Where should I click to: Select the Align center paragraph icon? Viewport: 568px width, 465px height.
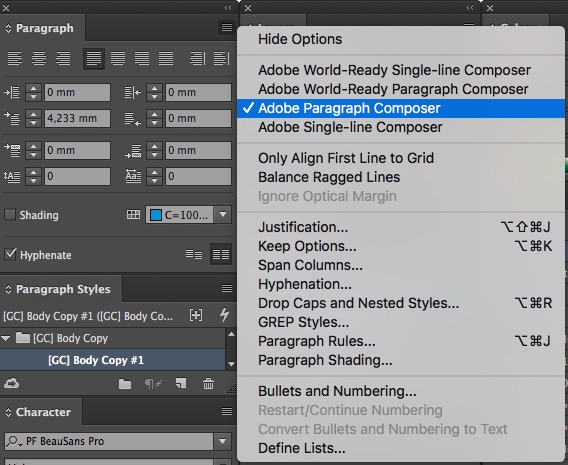pyautogui.click(x=39, y=58)
